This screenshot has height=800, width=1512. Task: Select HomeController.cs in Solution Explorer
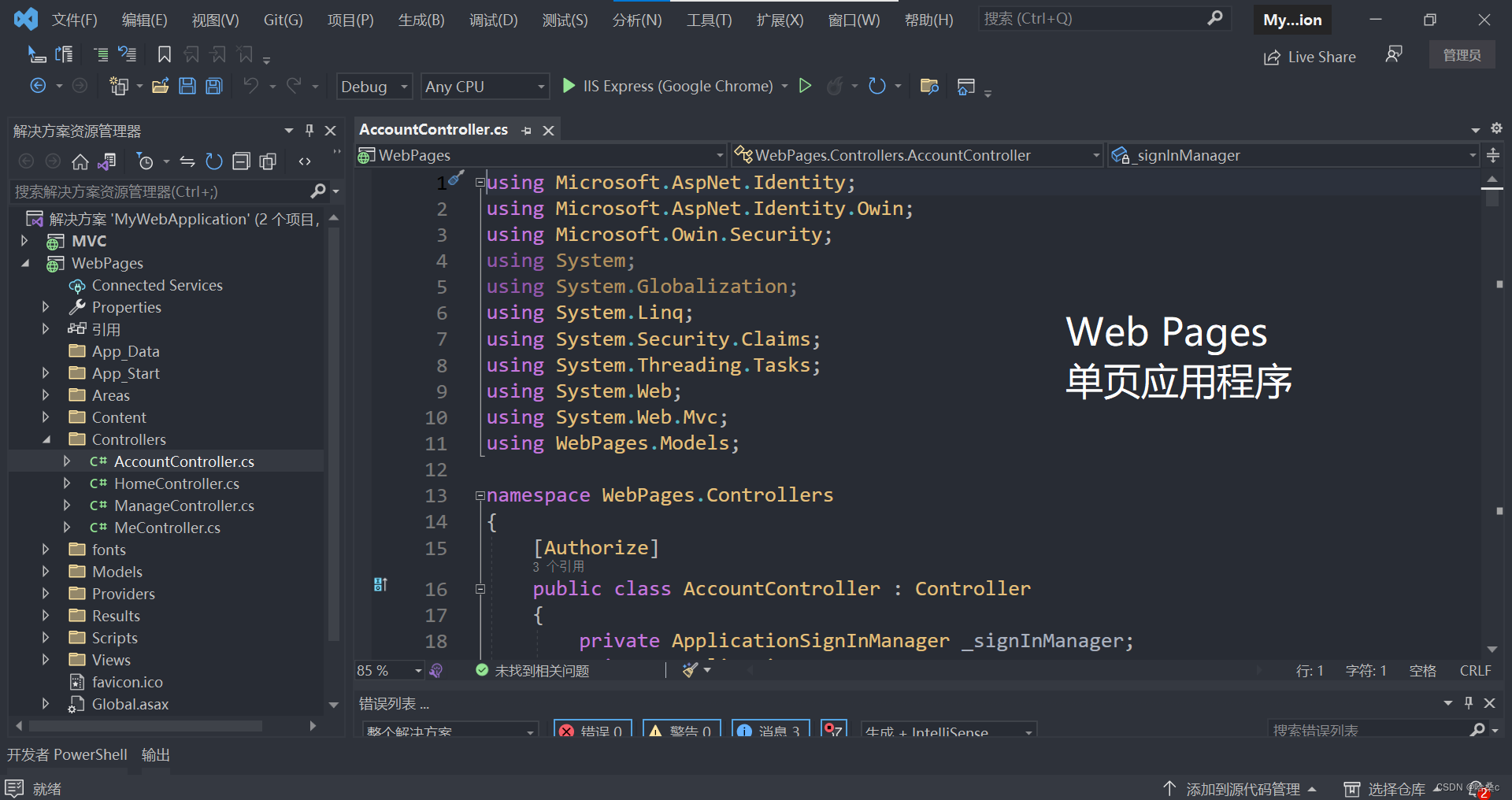tap(176, 483)
